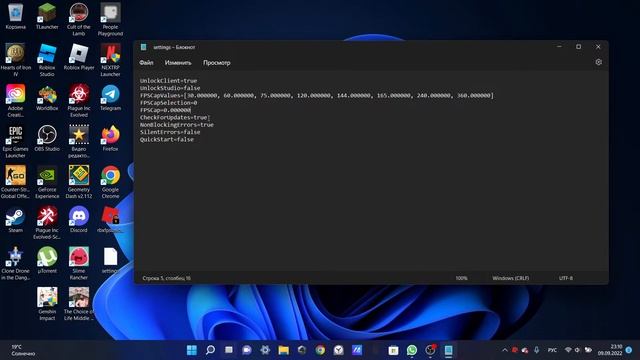Image resolution: width=640 pixels, height=360 pixels.
Task: Select Telegram desktop icon
Action: [110, 98]
